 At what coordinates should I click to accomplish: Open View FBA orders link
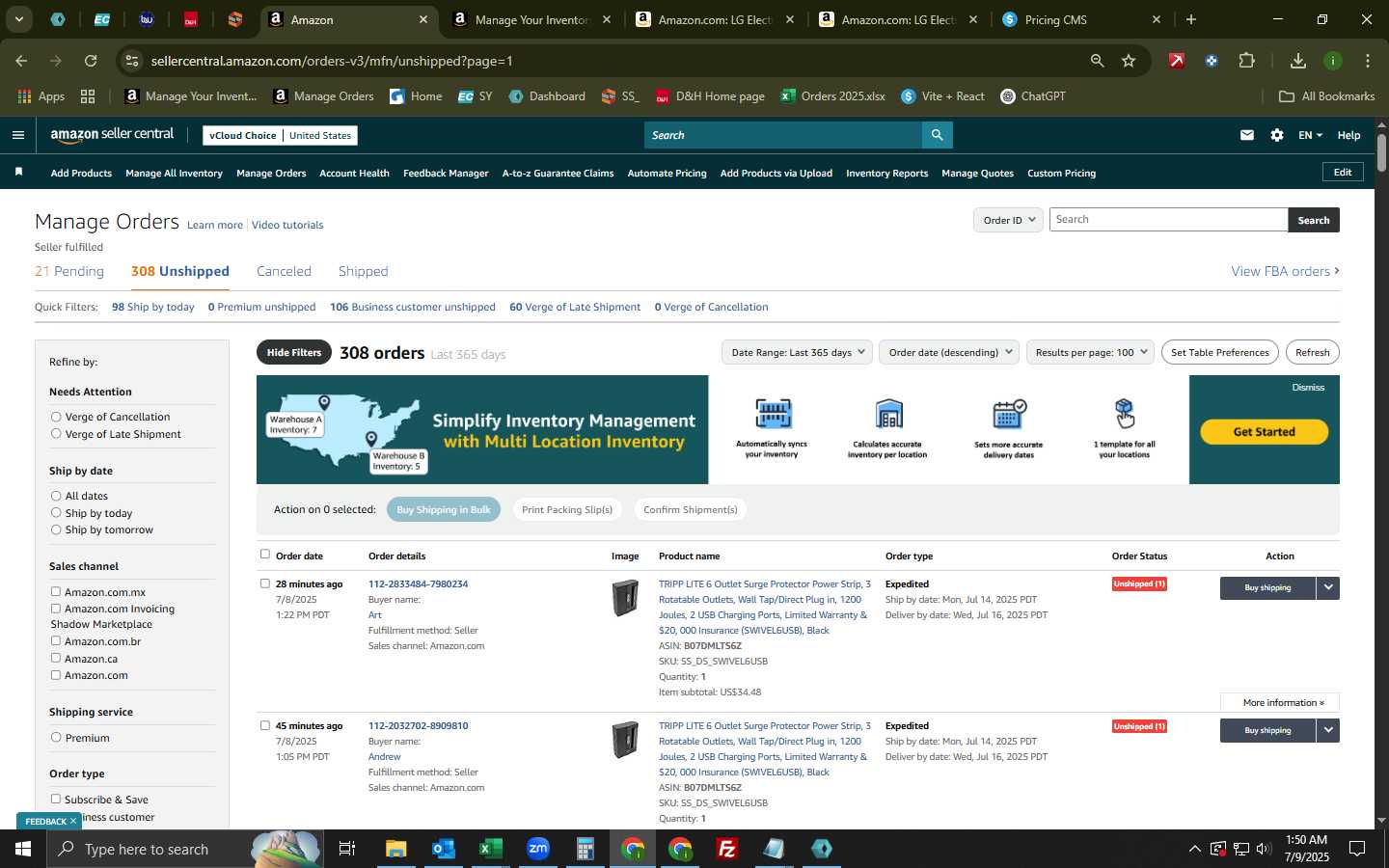pos(1285,271)
